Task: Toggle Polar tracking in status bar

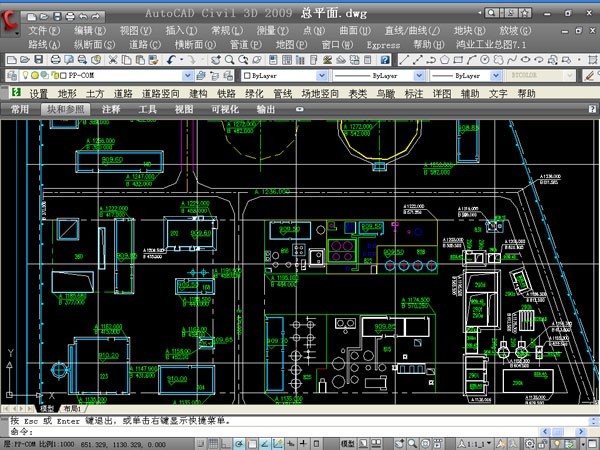Action: pos(238,443)
